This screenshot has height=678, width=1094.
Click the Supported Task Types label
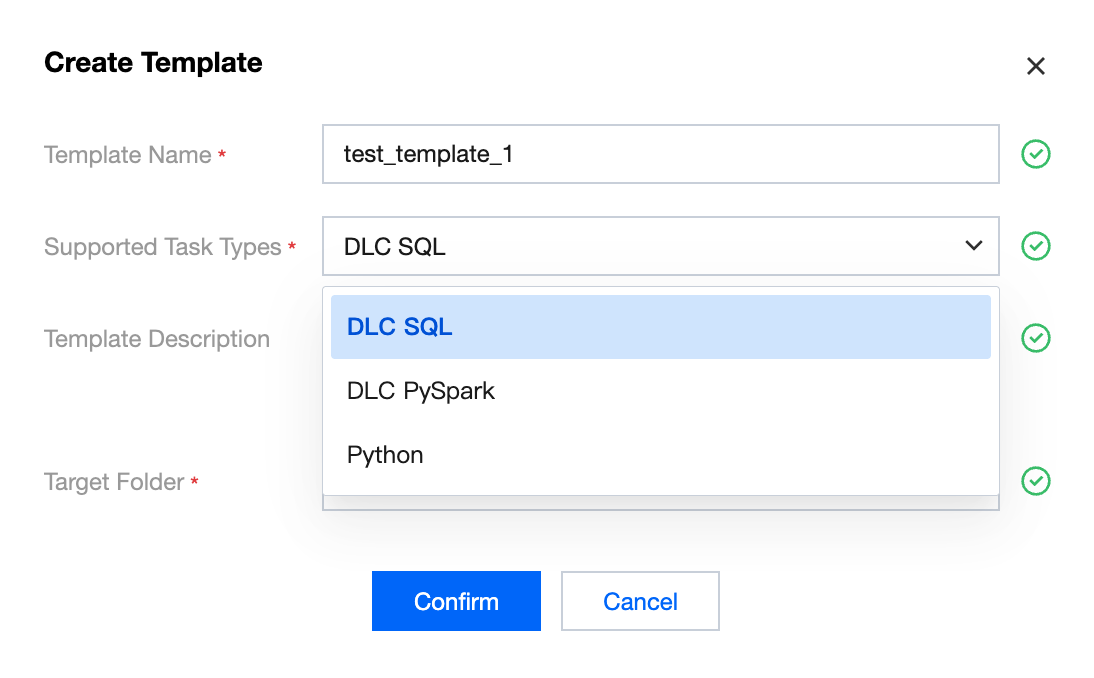(x=162, y=247)
